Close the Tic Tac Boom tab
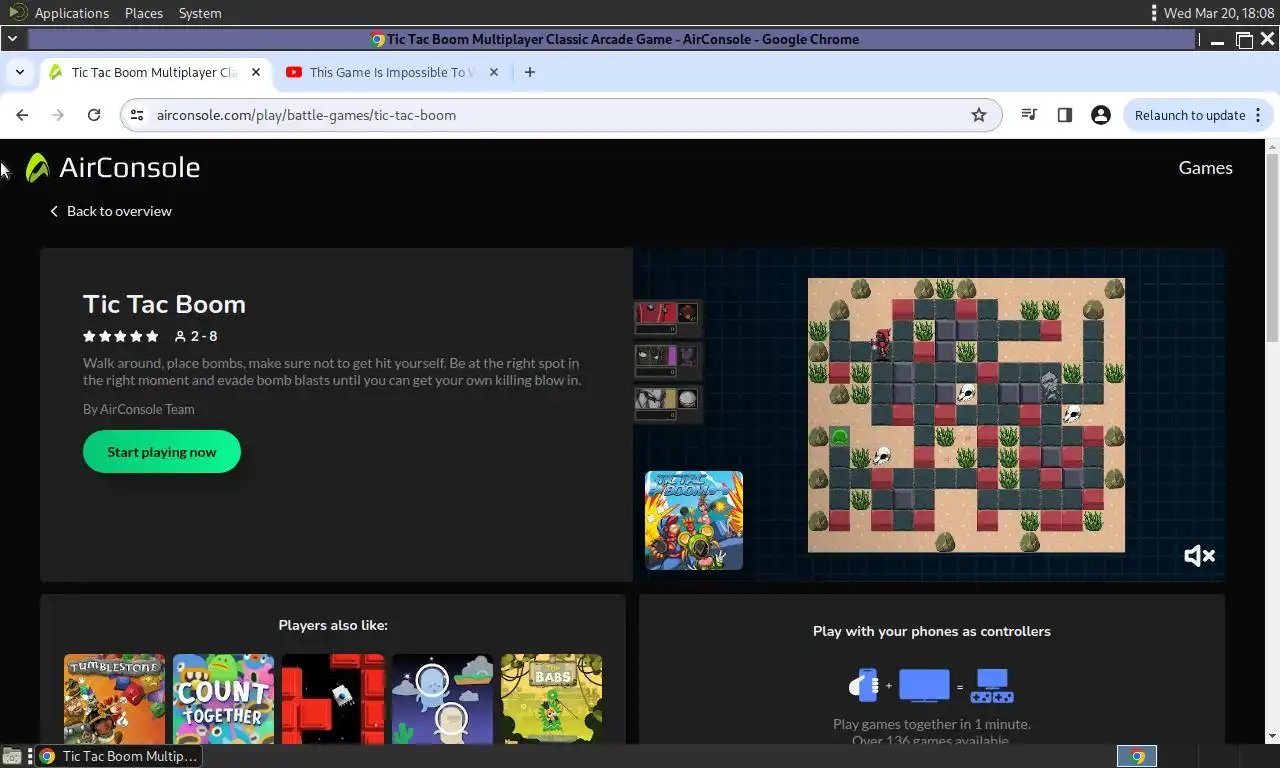Image resolution: width=1280 pixels, height=768 pixels. point(256,72)
